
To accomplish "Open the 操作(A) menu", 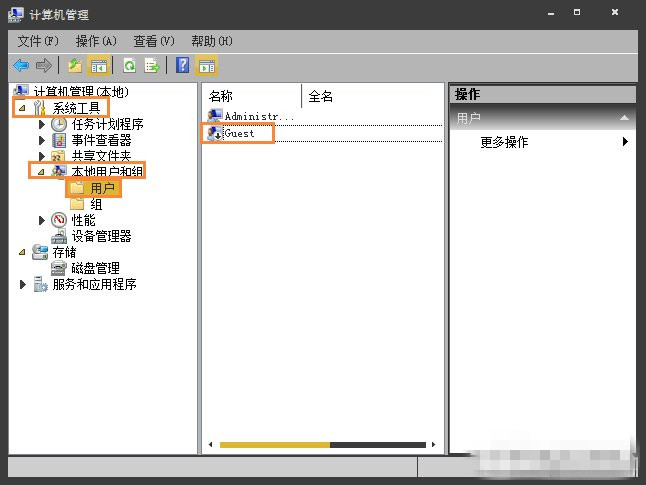I will (x=96, y=41).
